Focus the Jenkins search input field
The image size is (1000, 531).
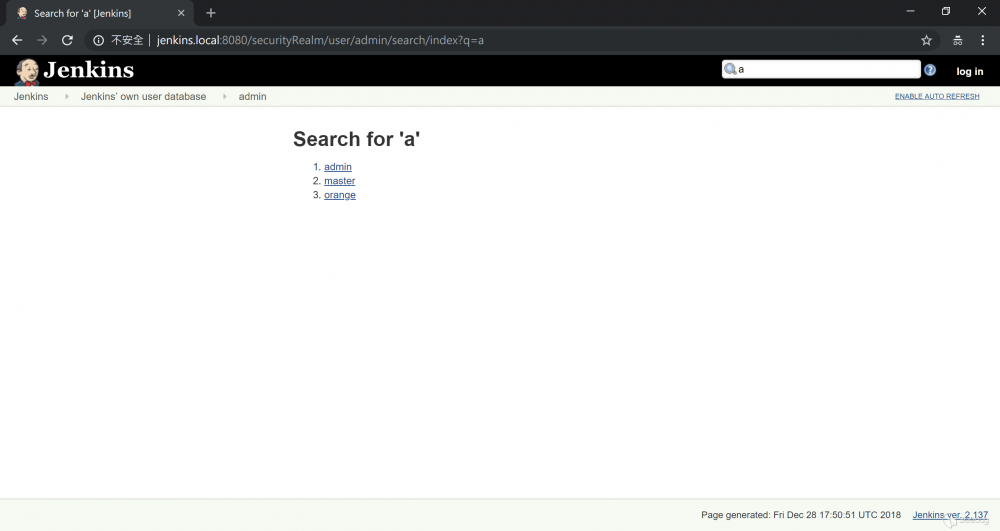pos(821,69)
